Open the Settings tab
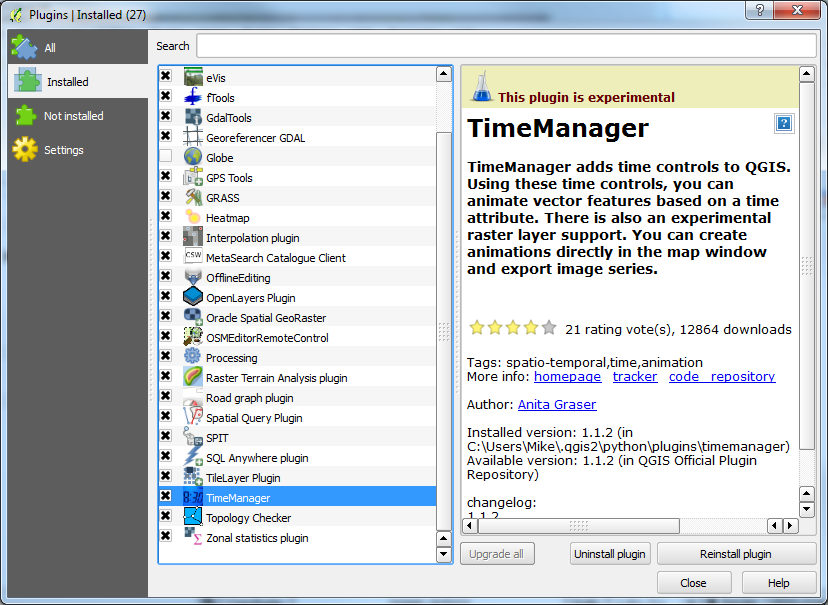This screenshot has height=605, width=828. 63,150
